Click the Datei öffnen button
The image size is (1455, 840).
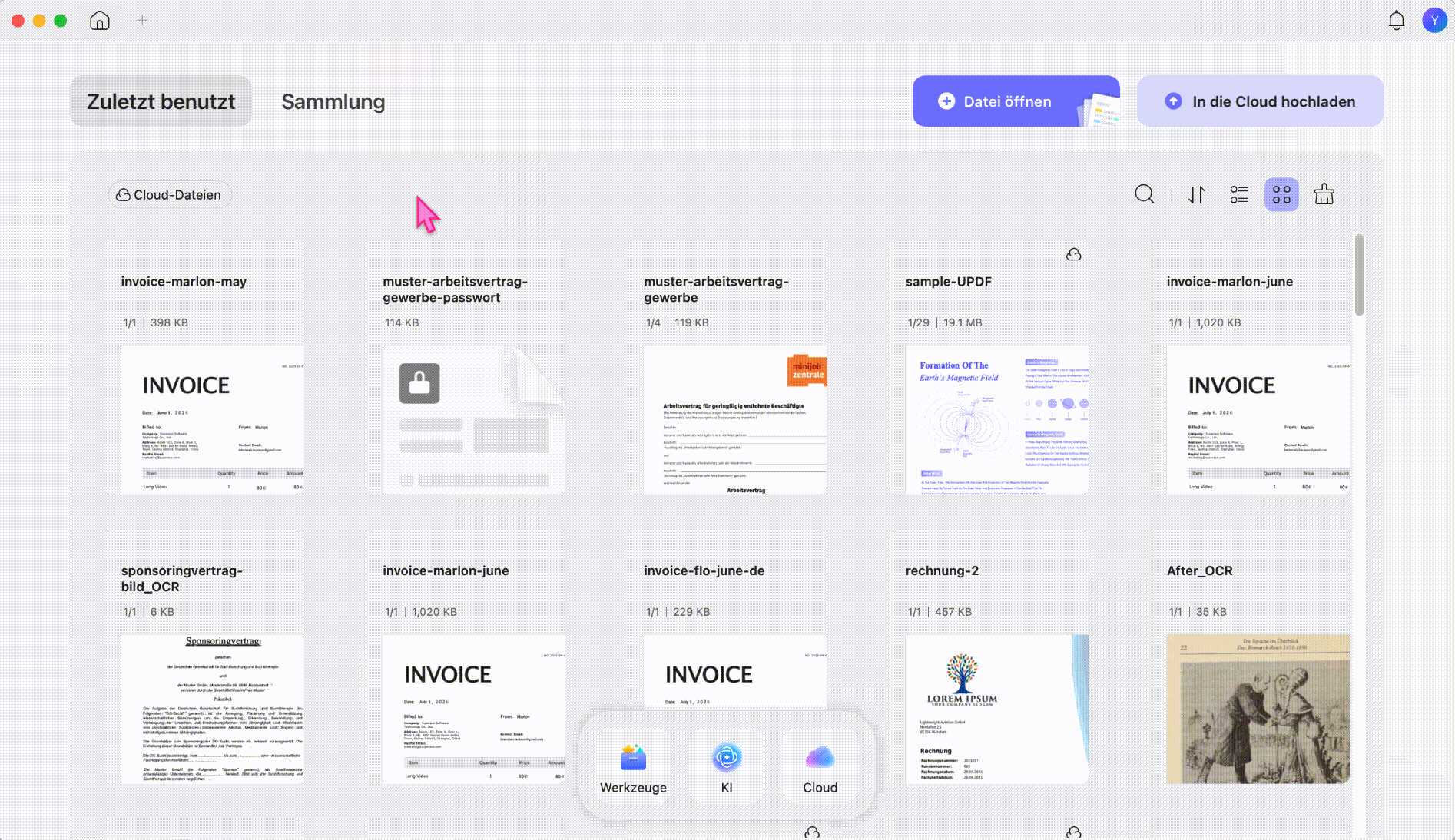click(1016, 101)
